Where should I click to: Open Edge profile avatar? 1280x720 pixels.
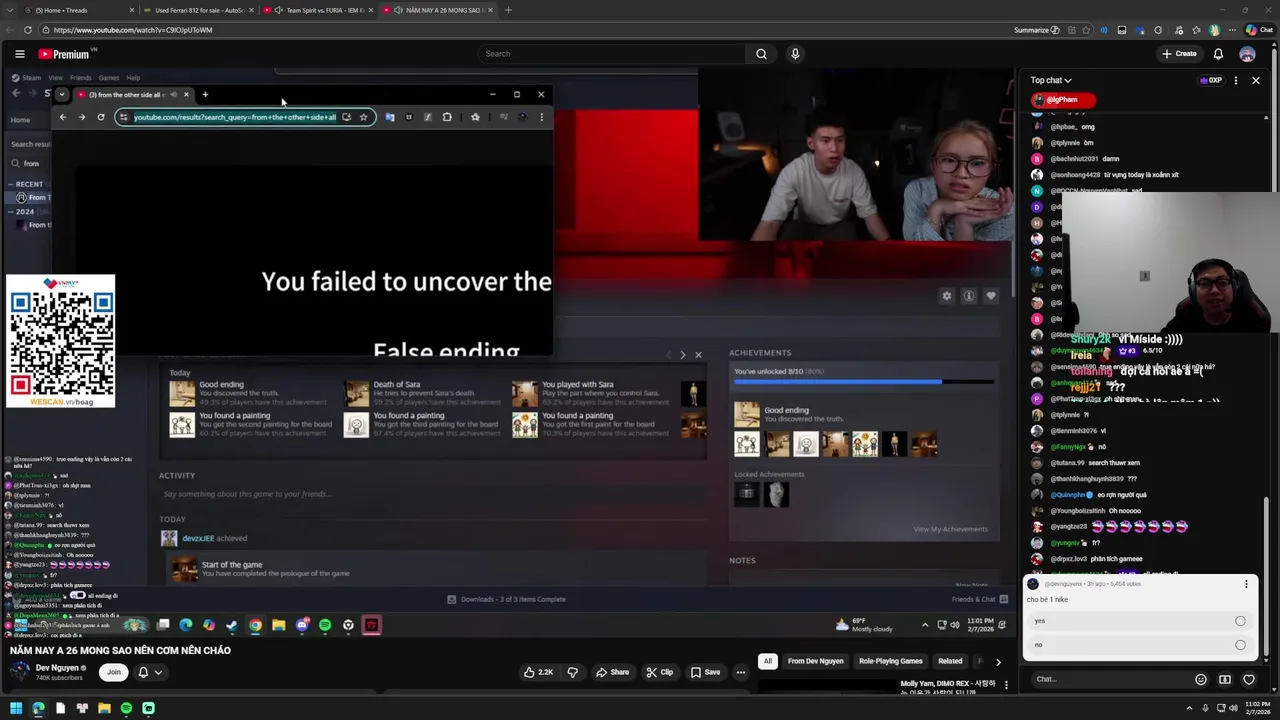coord(1215,30)
